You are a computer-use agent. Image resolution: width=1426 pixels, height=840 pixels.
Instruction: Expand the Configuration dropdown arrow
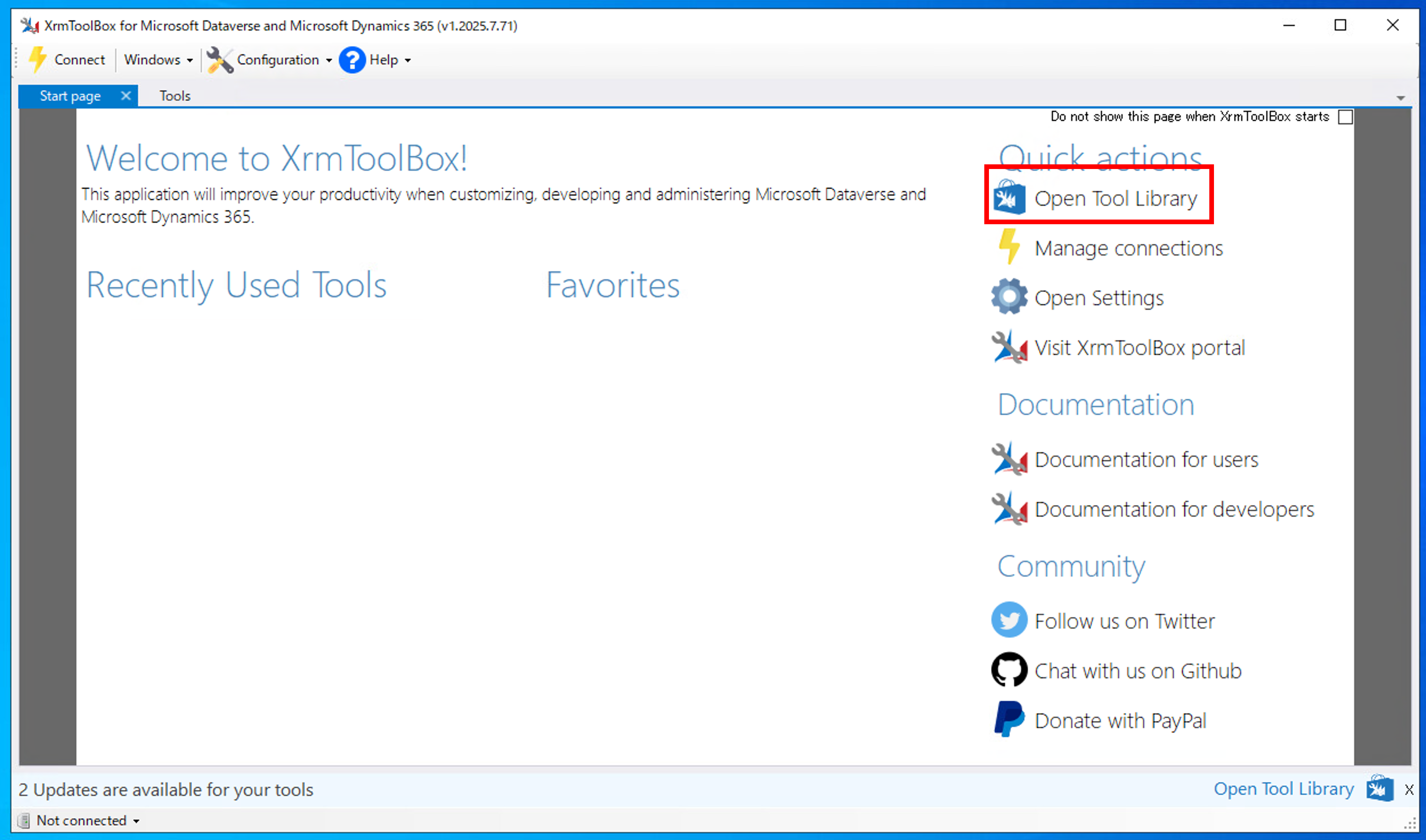coord(329,60)
